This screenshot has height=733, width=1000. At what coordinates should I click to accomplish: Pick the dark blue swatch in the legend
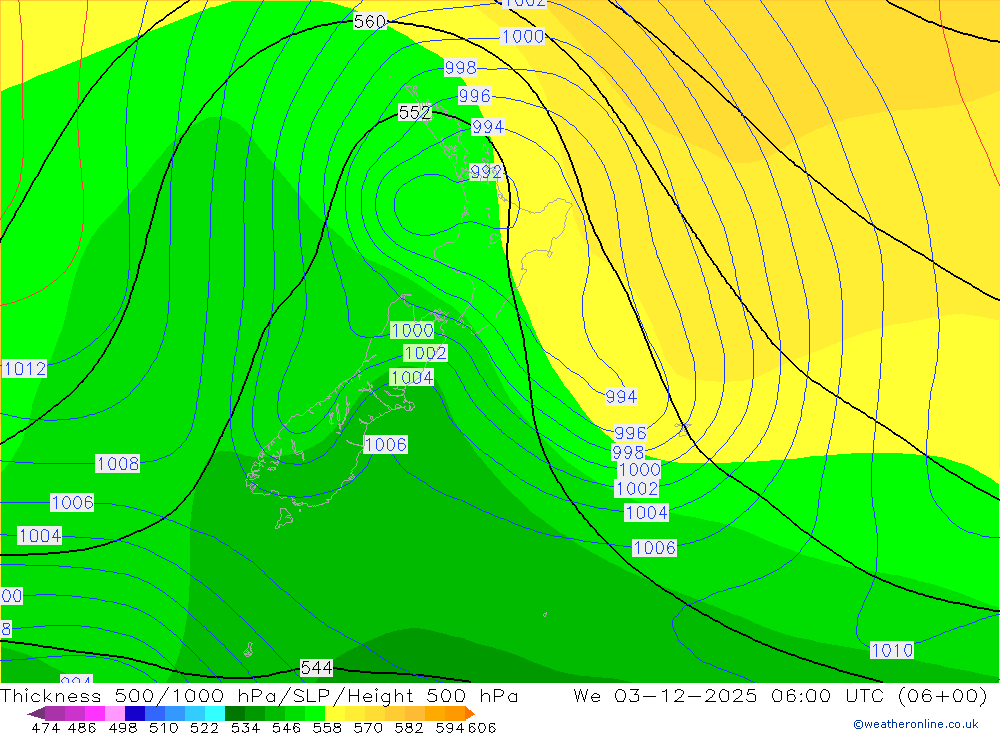[x=135, y=714]
